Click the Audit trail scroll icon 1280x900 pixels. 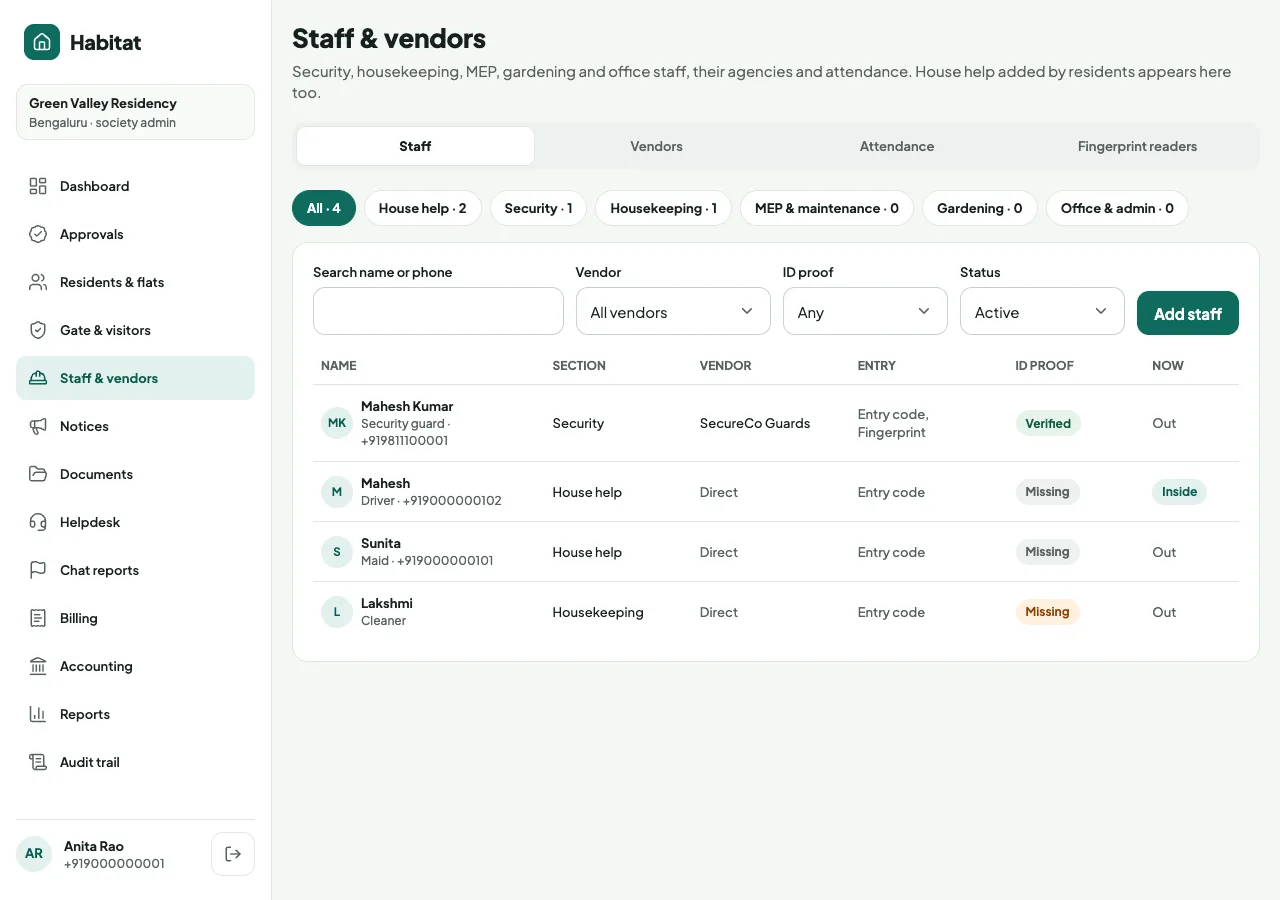38,762
